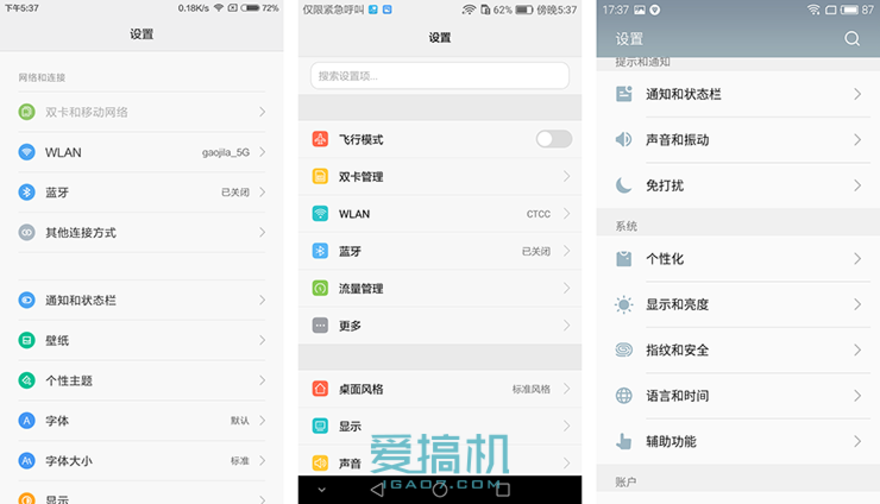This screenshot has width=880, height=504.
Task: Open the 流量管理 row chevron
Action: [x=566, y=288]
